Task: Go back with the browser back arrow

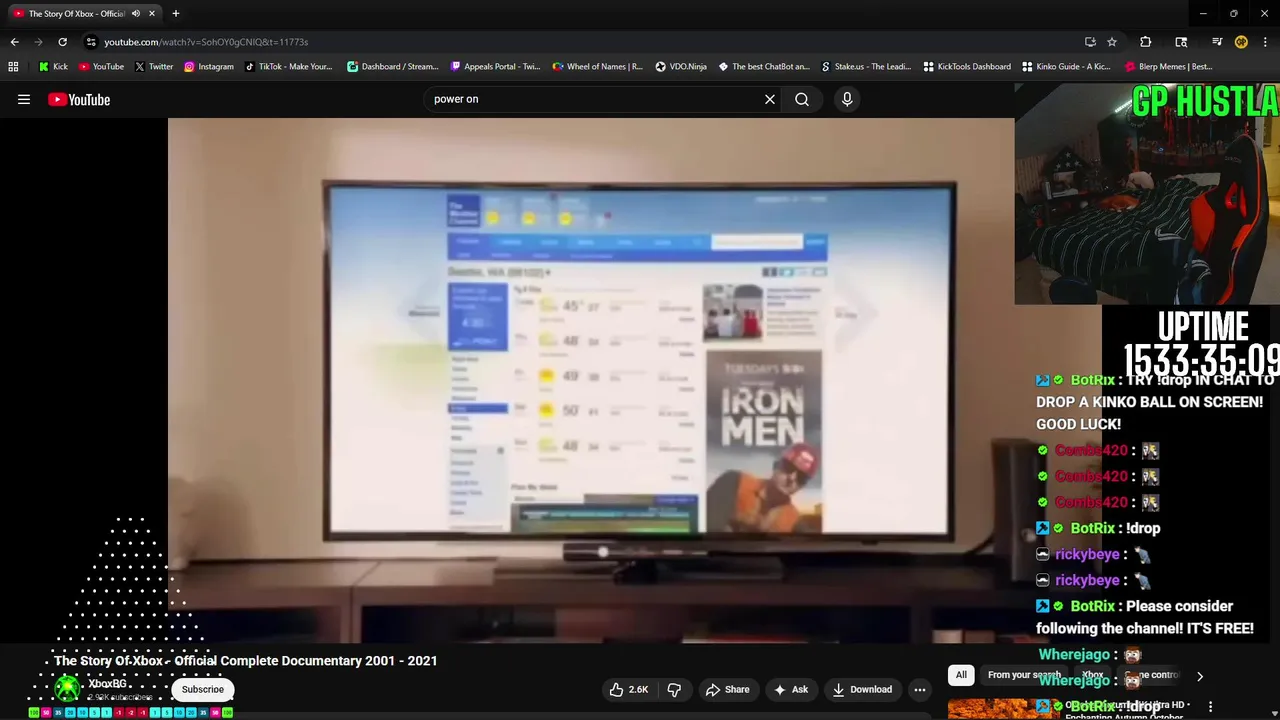Action: click(14, 42)
